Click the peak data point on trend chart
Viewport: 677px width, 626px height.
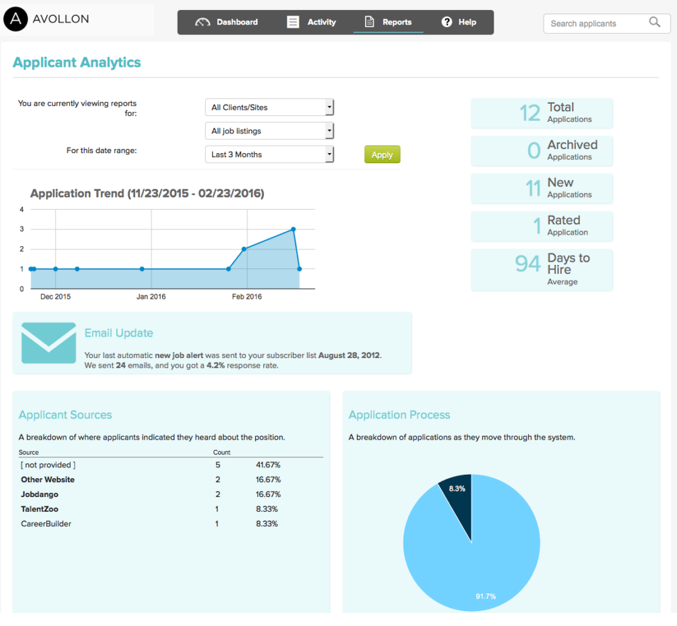[x=293, y=229]
